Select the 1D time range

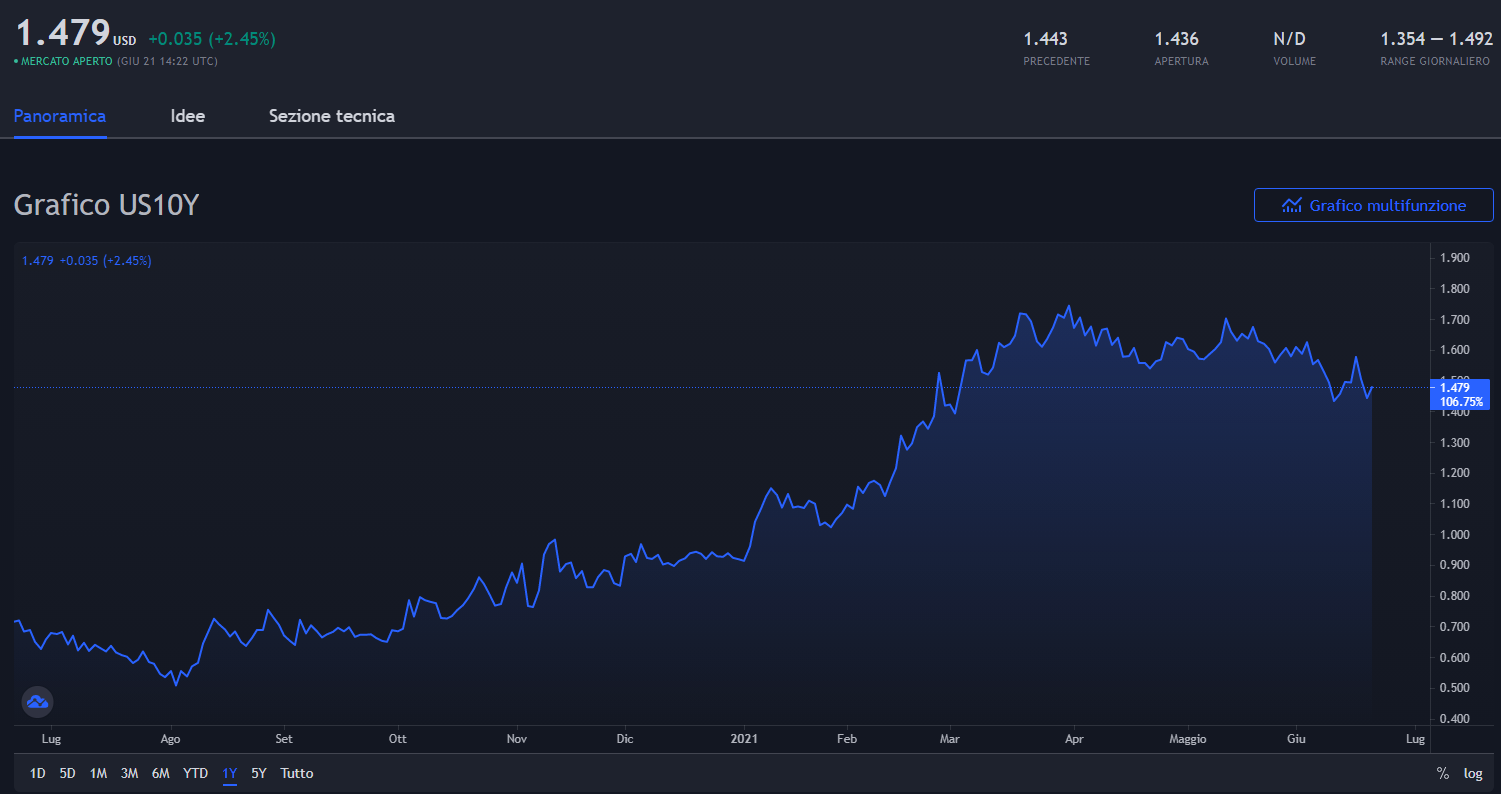[37, 773]
